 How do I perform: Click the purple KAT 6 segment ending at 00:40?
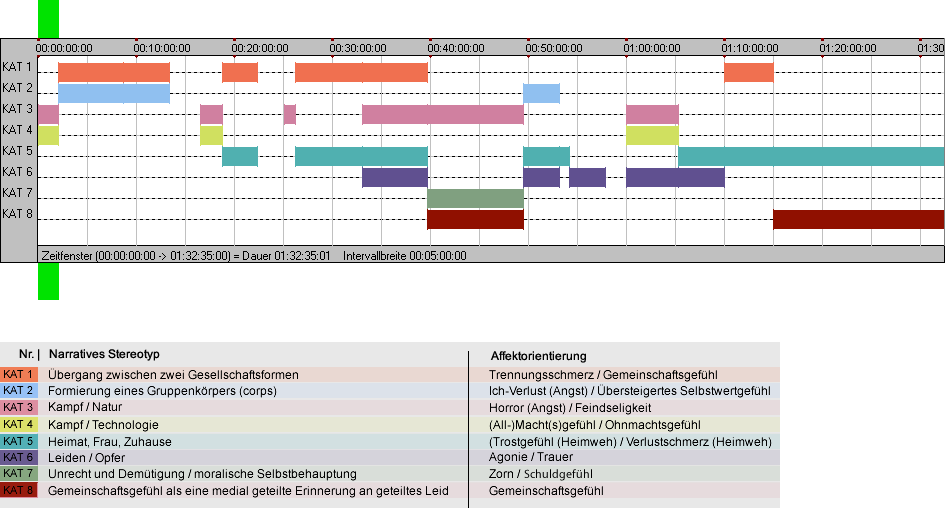point(395,177)
